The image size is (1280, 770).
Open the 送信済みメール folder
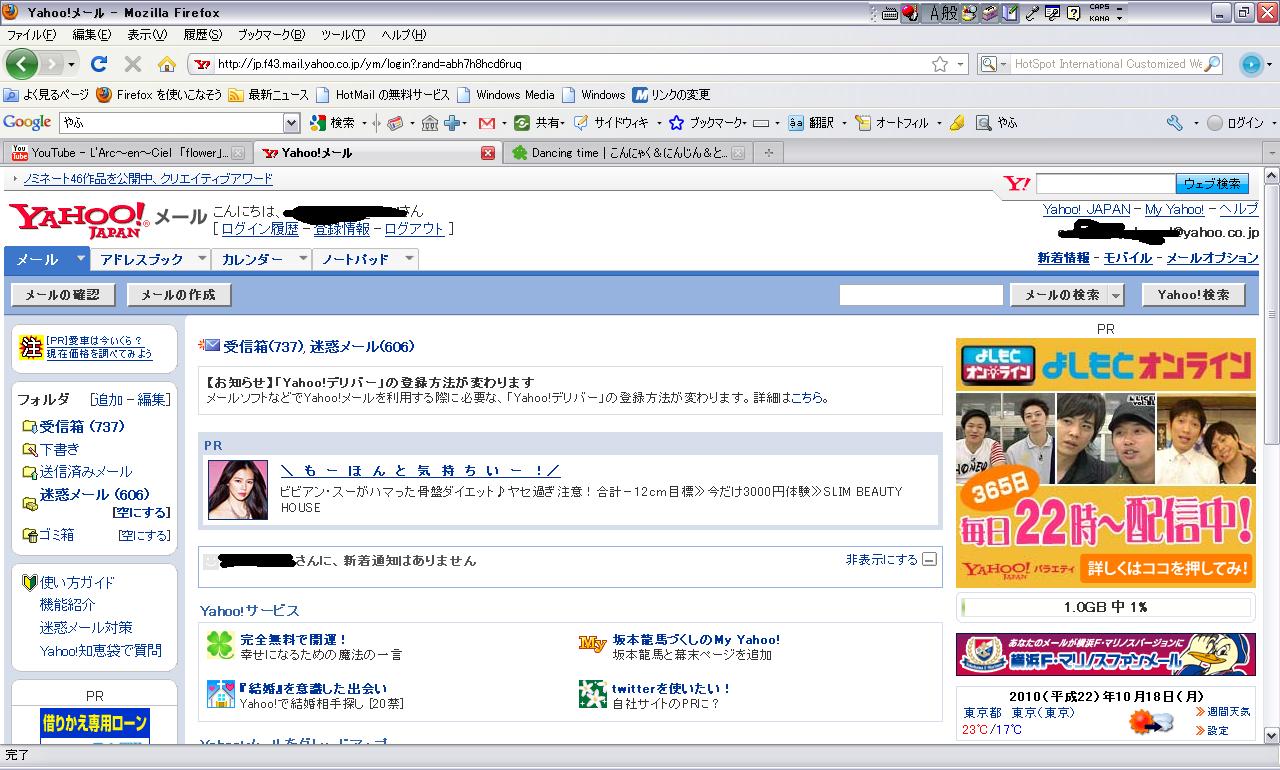point(86,471)
